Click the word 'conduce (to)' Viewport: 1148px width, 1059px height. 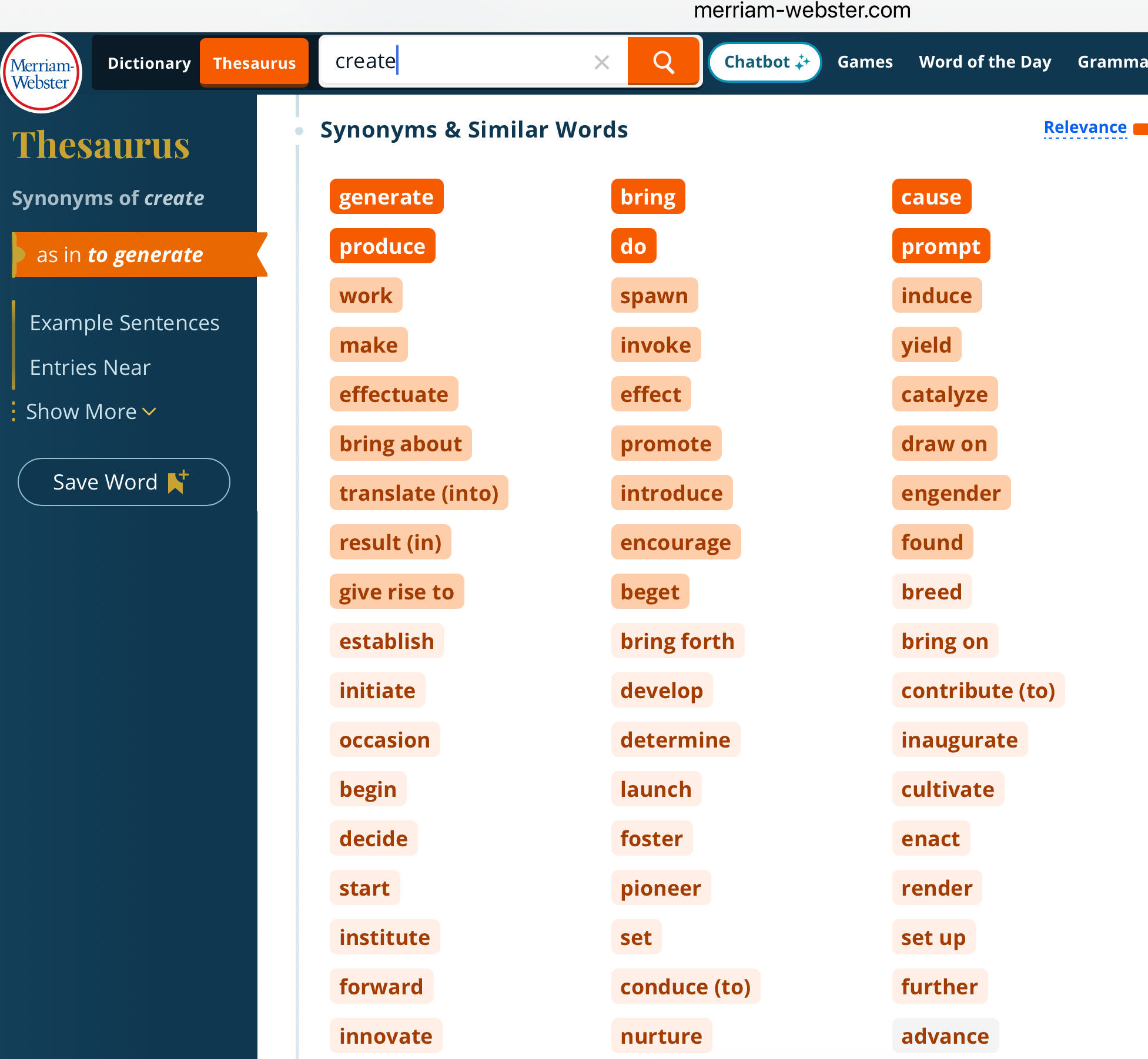(x=685, y=986)
